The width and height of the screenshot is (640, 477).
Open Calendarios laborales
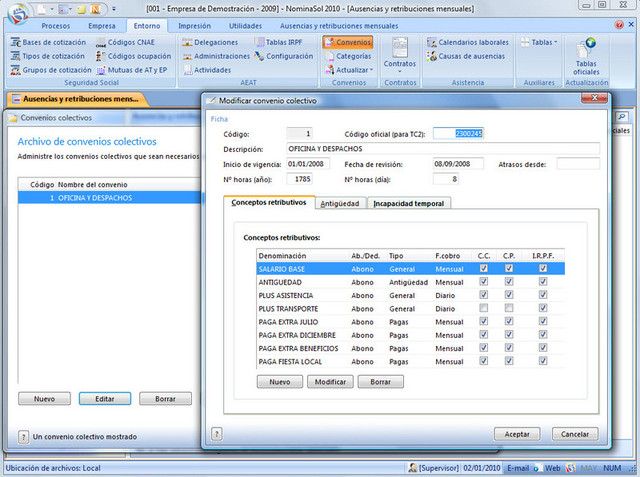click(x=472, y=43)
